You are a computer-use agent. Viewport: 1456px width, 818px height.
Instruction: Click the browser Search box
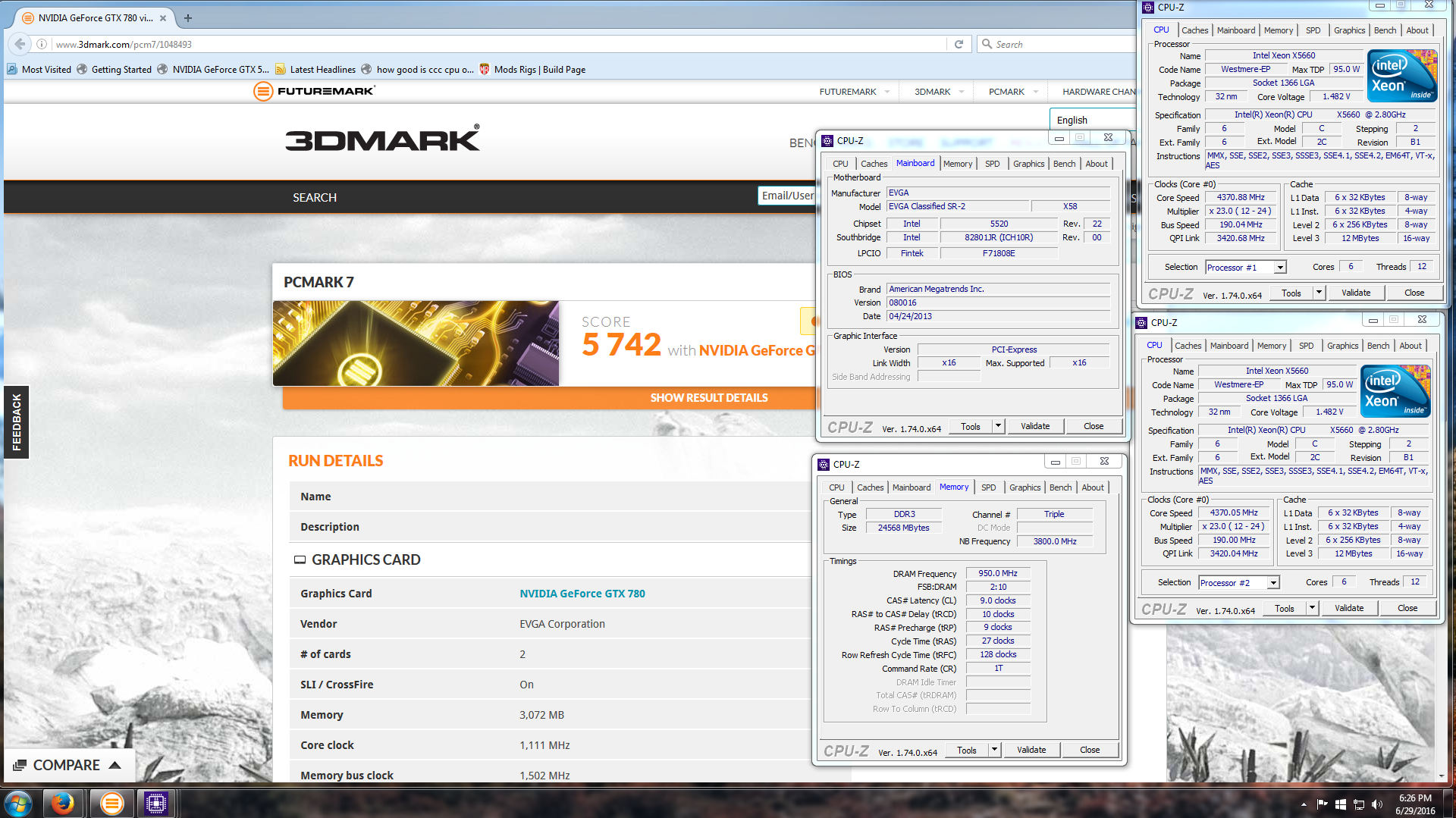(1058, 44)
